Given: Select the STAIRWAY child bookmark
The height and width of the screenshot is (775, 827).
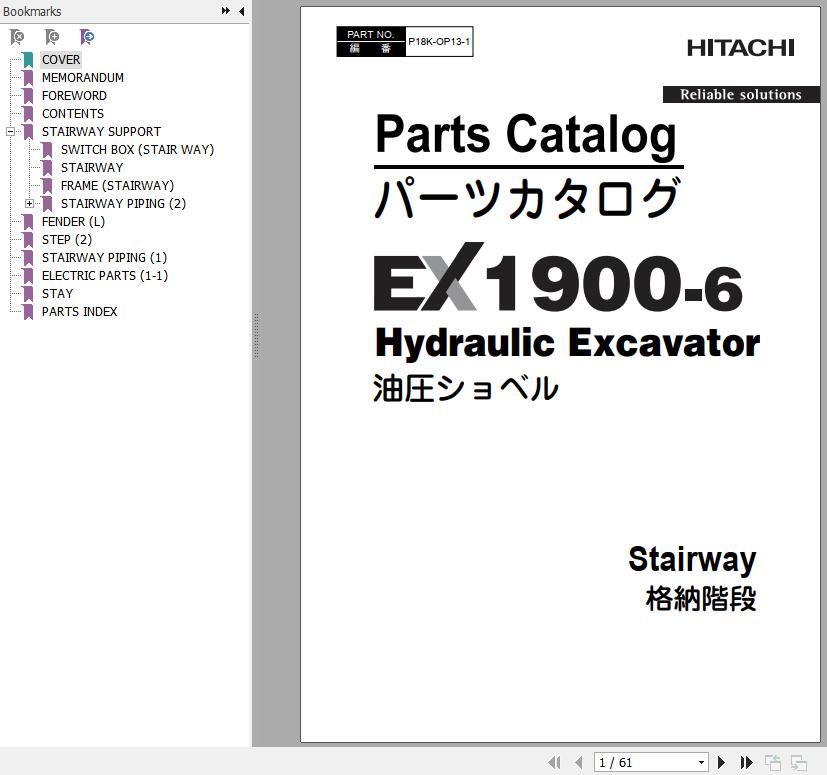Looking at the screenshot, I should 92,167.
